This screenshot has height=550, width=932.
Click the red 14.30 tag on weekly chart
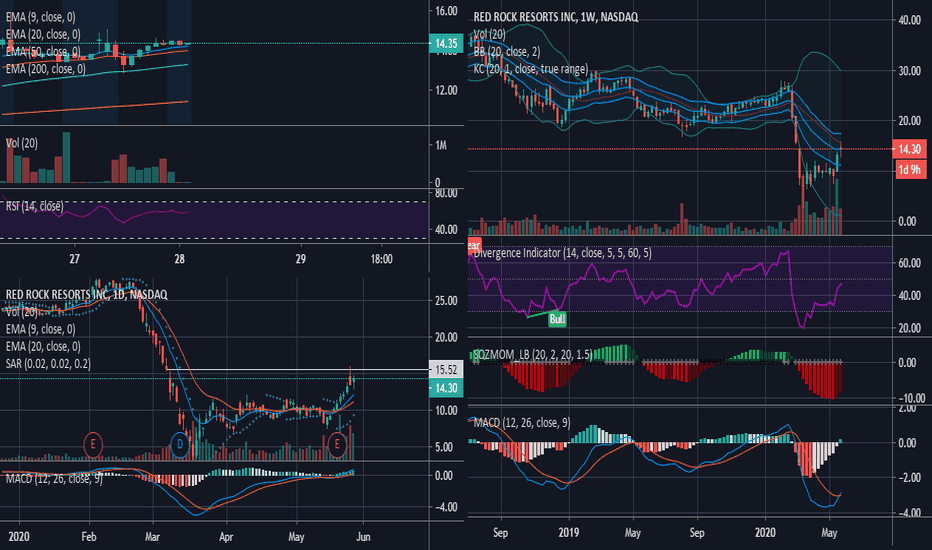point(909,149)
